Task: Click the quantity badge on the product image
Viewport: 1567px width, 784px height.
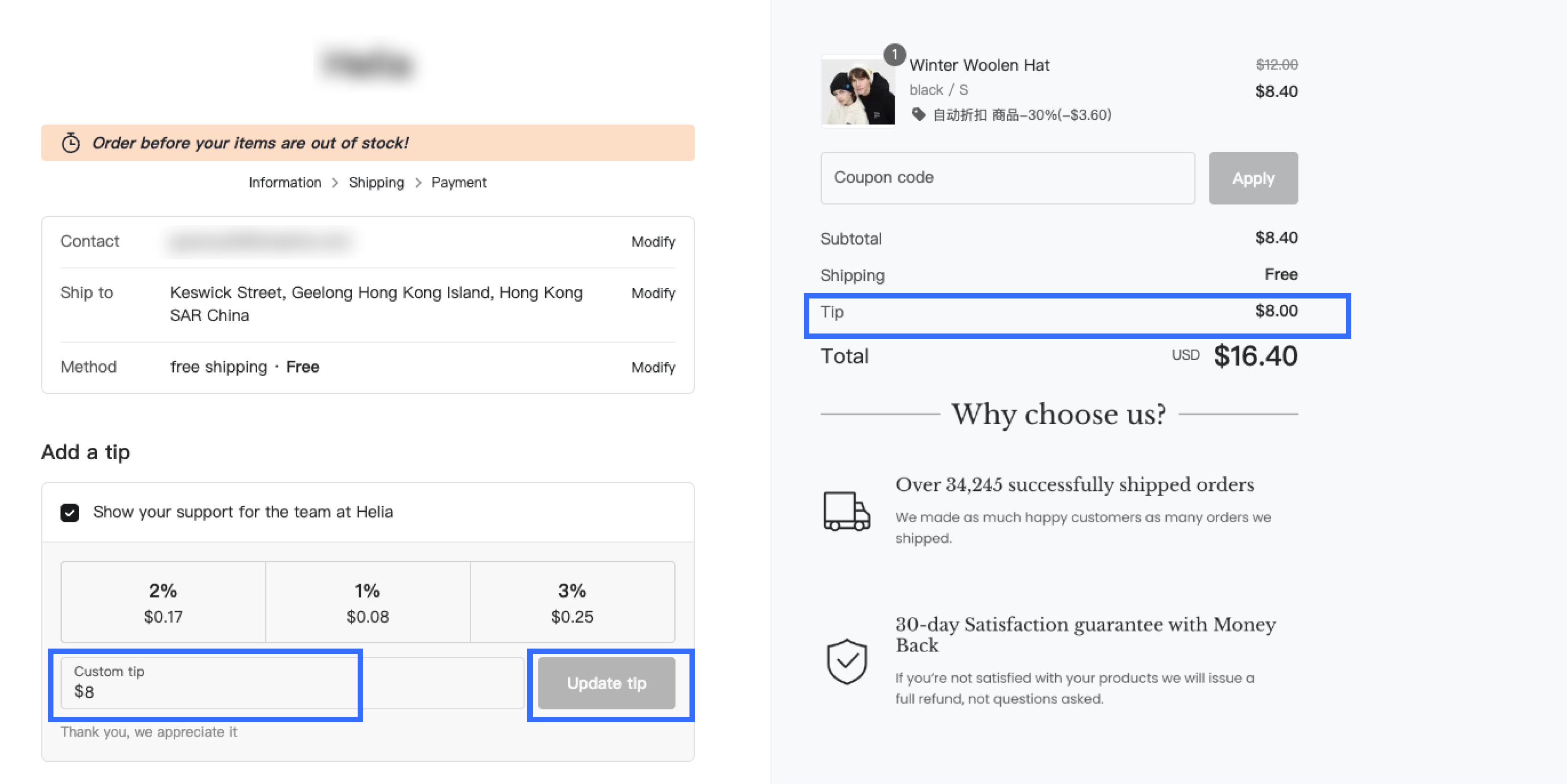Action: 894,55
